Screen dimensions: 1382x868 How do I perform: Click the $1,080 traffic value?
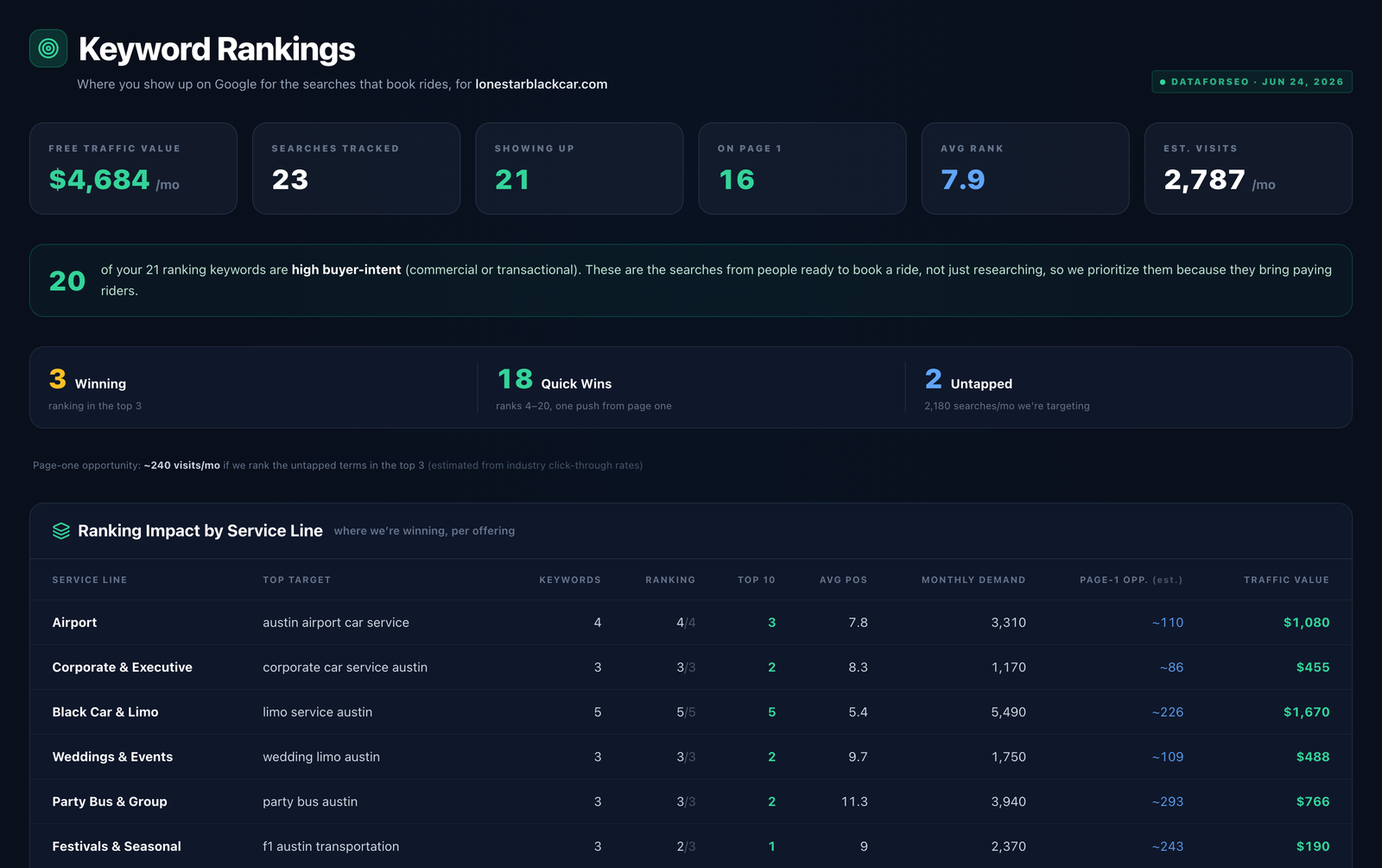tap(1306, 623)
